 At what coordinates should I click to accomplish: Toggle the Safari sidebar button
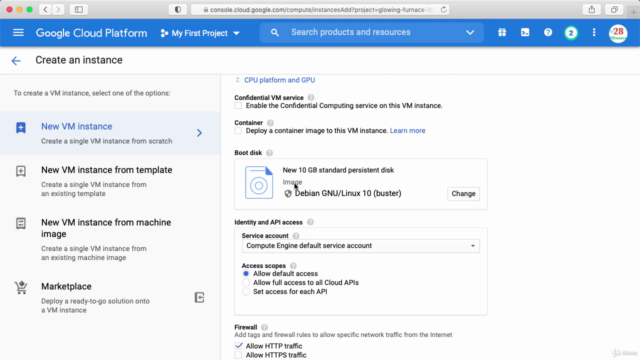79,9
